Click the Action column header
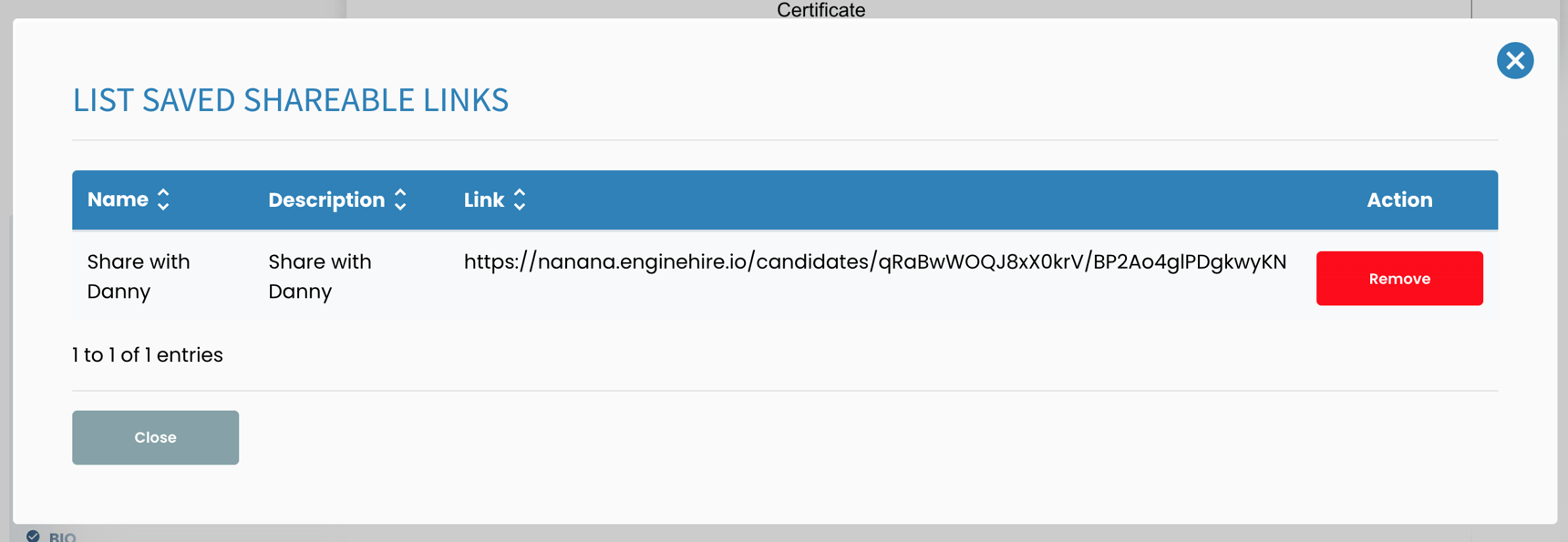The width and height of the screenshot is (1568, 542). coord(1399,199)
